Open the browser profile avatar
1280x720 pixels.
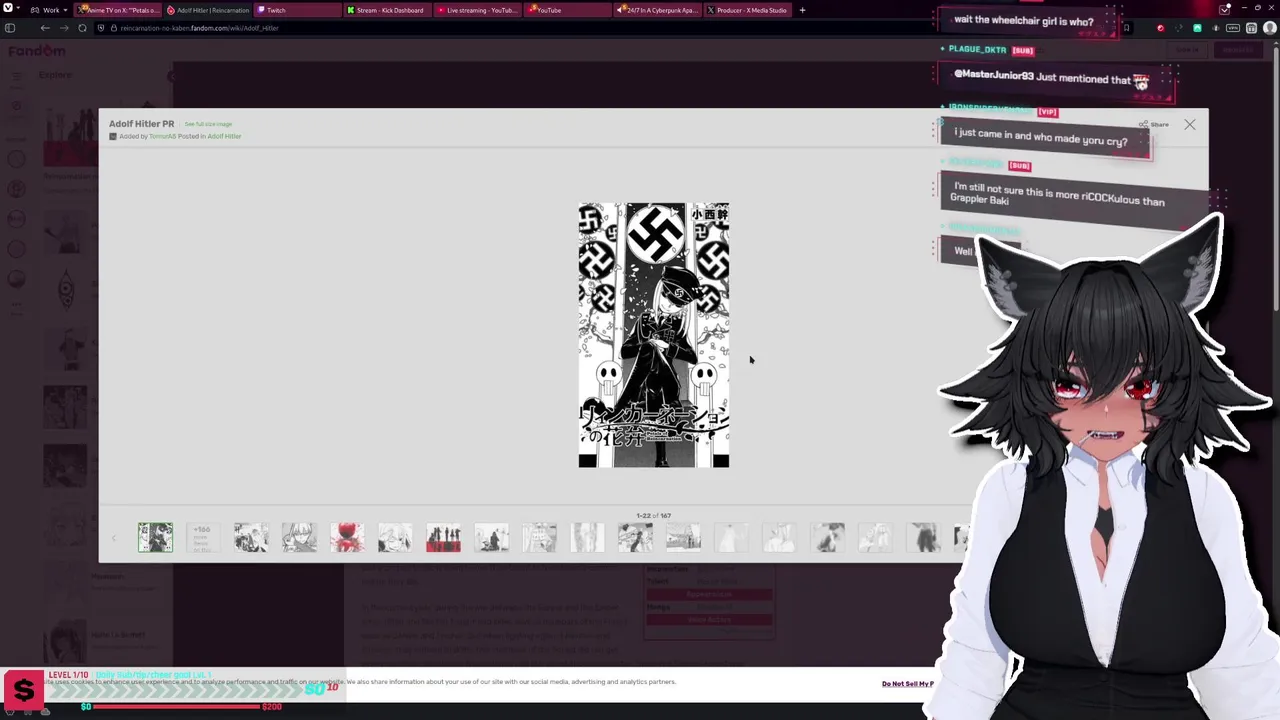tap(1269, 28)
